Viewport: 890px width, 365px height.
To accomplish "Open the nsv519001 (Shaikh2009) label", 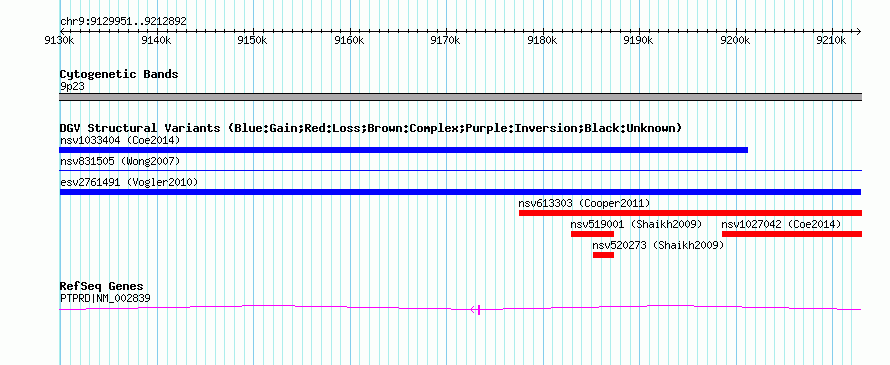I will [636, 224].
